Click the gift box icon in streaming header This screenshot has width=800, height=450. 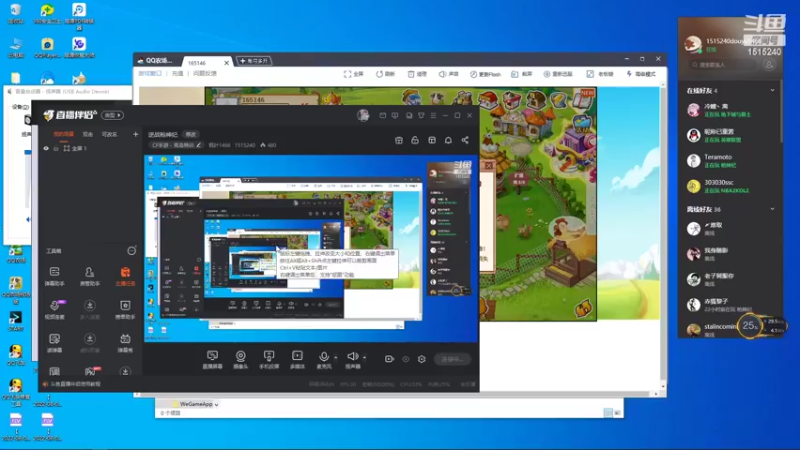398,140
